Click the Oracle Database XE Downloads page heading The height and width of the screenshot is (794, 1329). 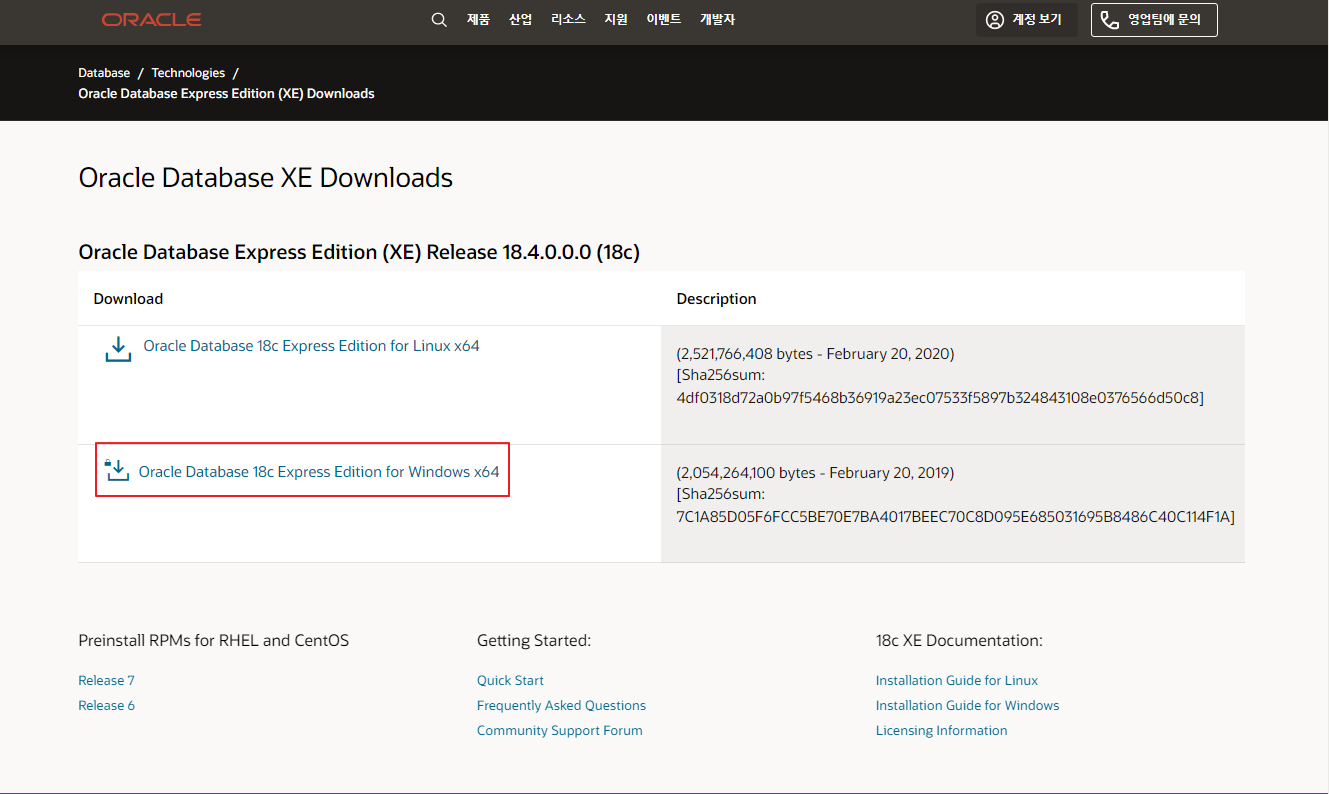[266, 178]
